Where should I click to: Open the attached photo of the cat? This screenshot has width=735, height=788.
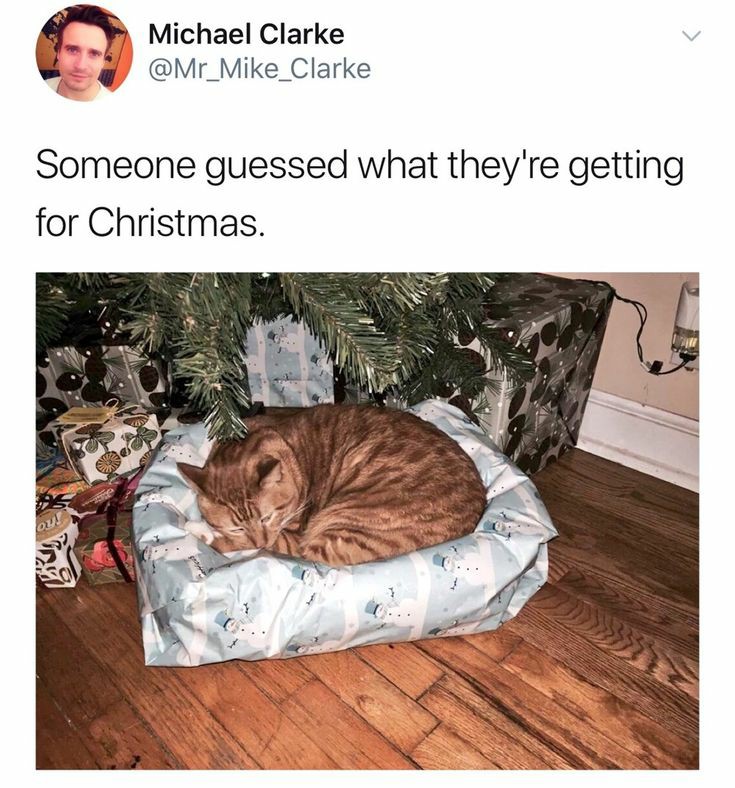(x=367, y=521)
